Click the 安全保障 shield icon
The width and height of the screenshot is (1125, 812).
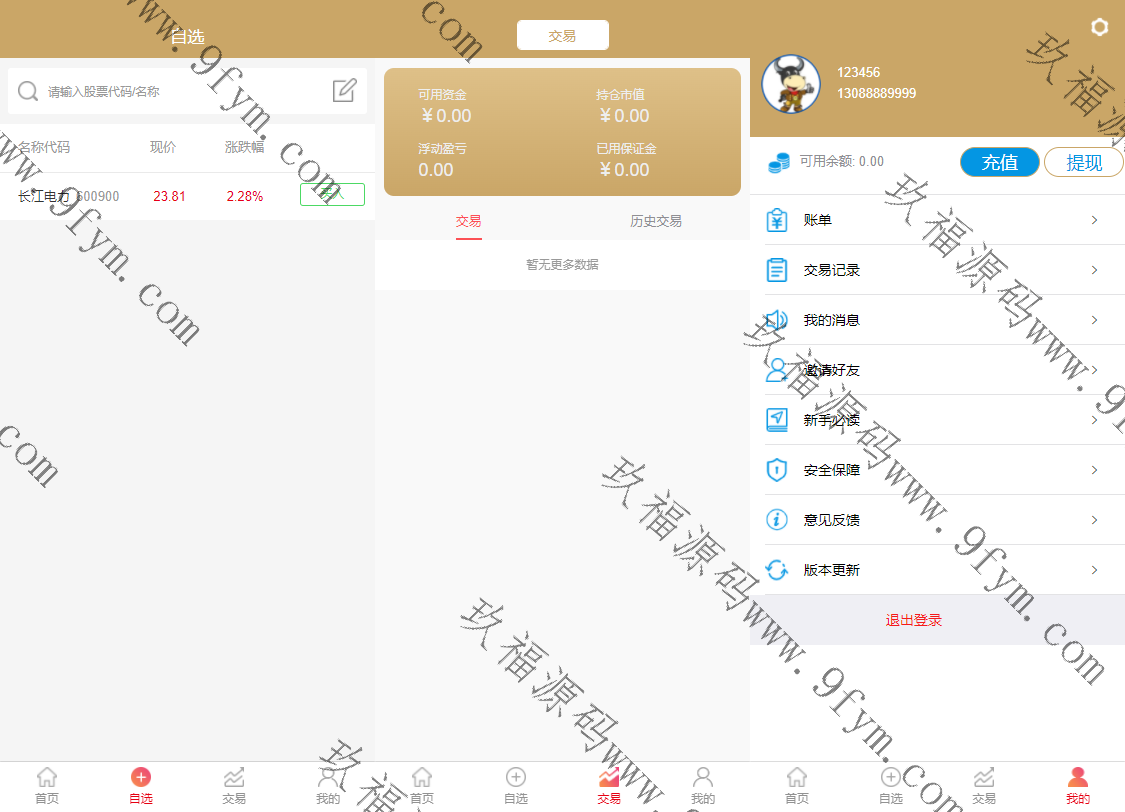pyautogui.click(x=777, y=470)
